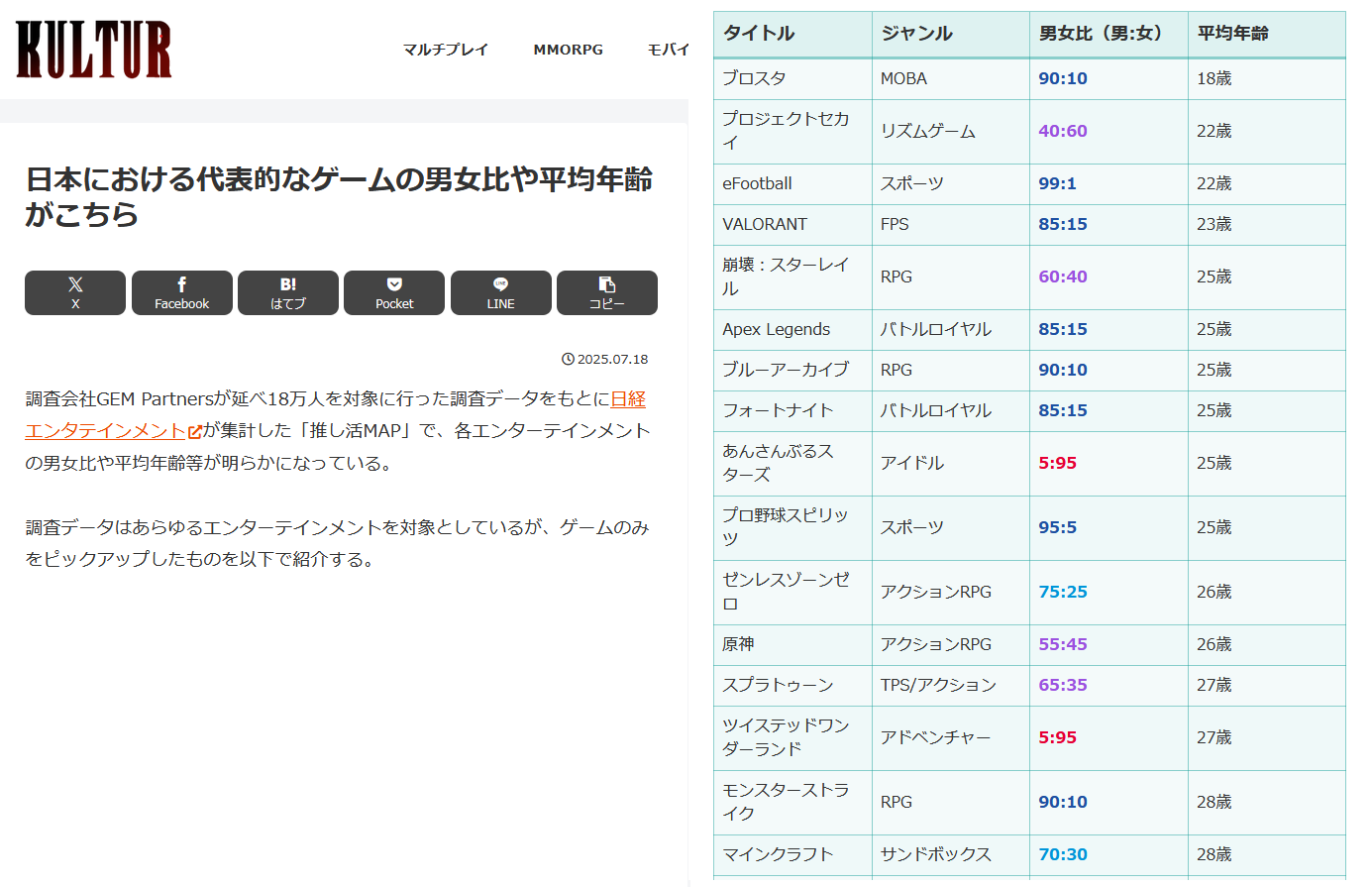Image resolution: width=1372 pixels, height=887 pixels.
Task: Click the article headline 日本における代表的なゲーム
Action: [339, 196]
